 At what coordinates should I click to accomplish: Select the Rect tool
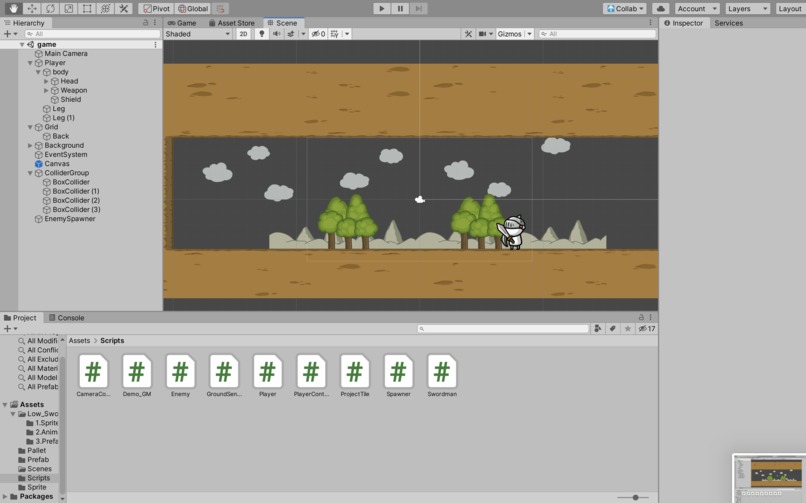click(x=87, y=8)
